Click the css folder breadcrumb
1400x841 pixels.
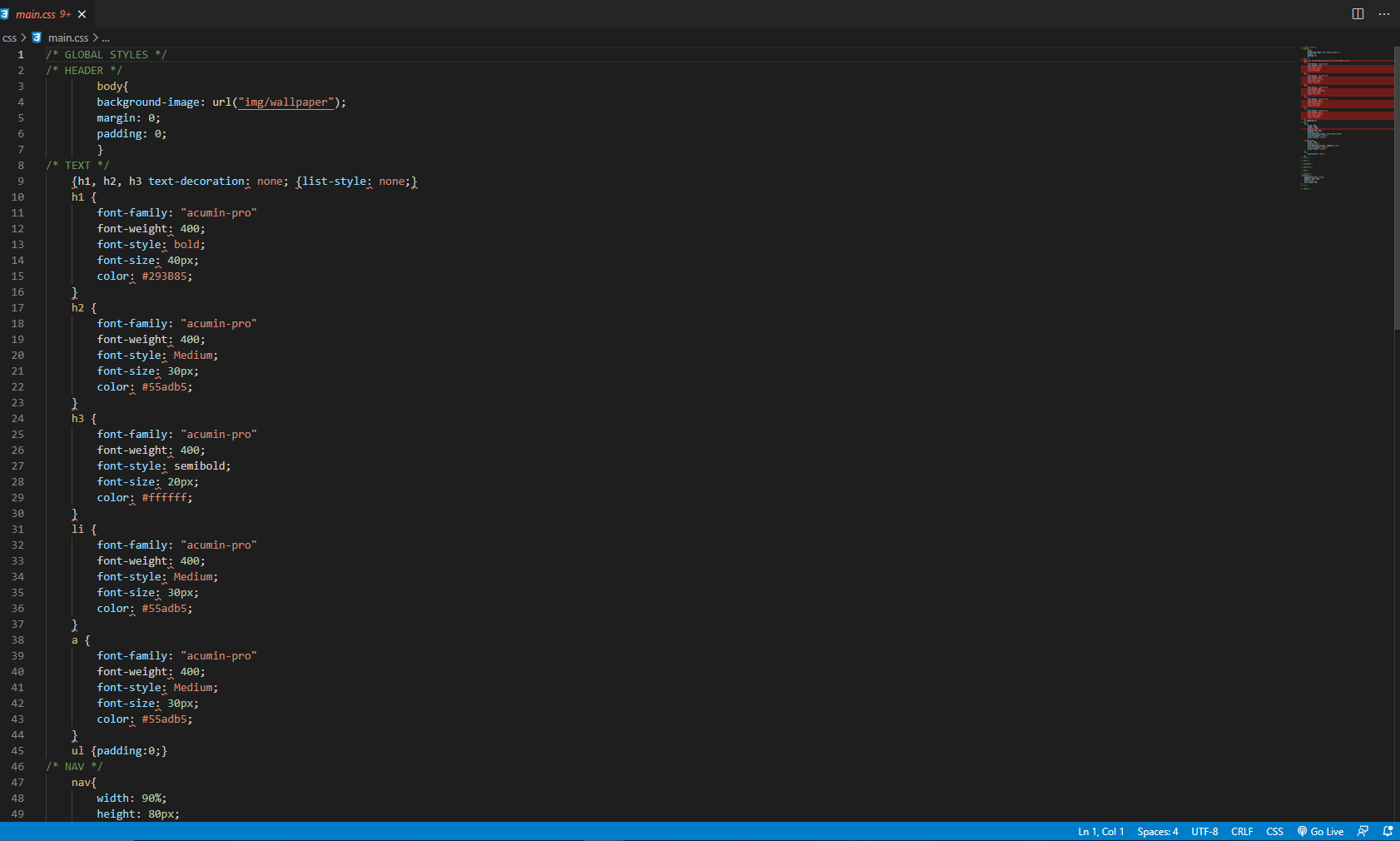(10, 37)
